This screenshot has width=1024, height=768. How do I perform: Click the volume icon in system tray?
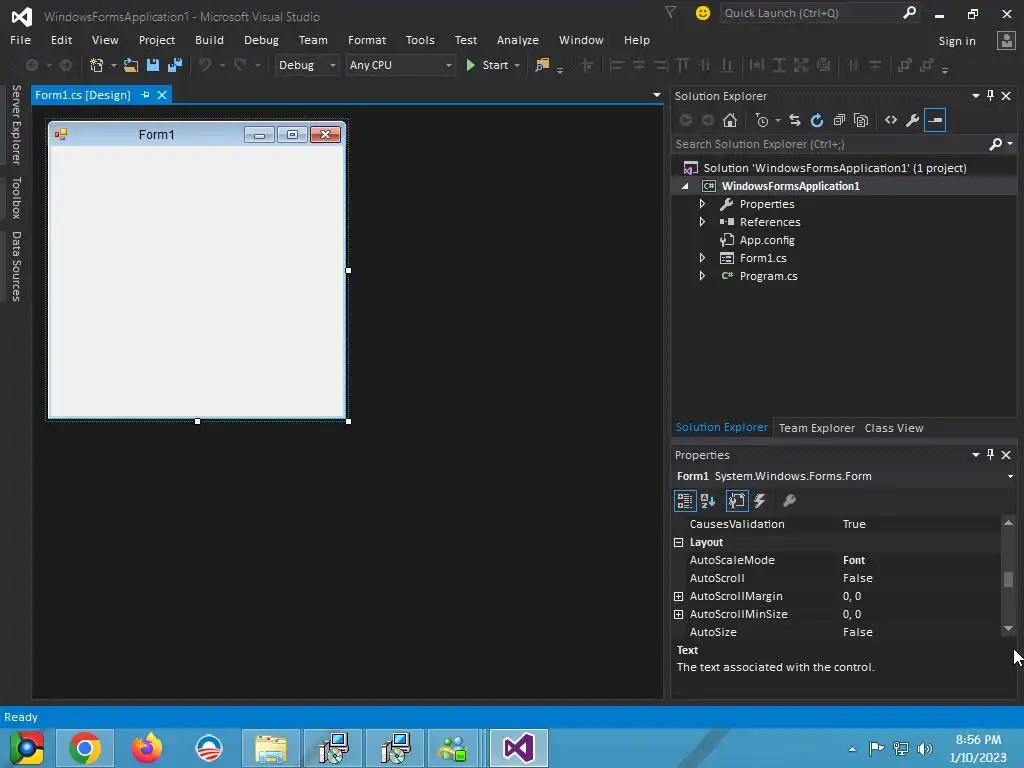click(x=924, y=748)
